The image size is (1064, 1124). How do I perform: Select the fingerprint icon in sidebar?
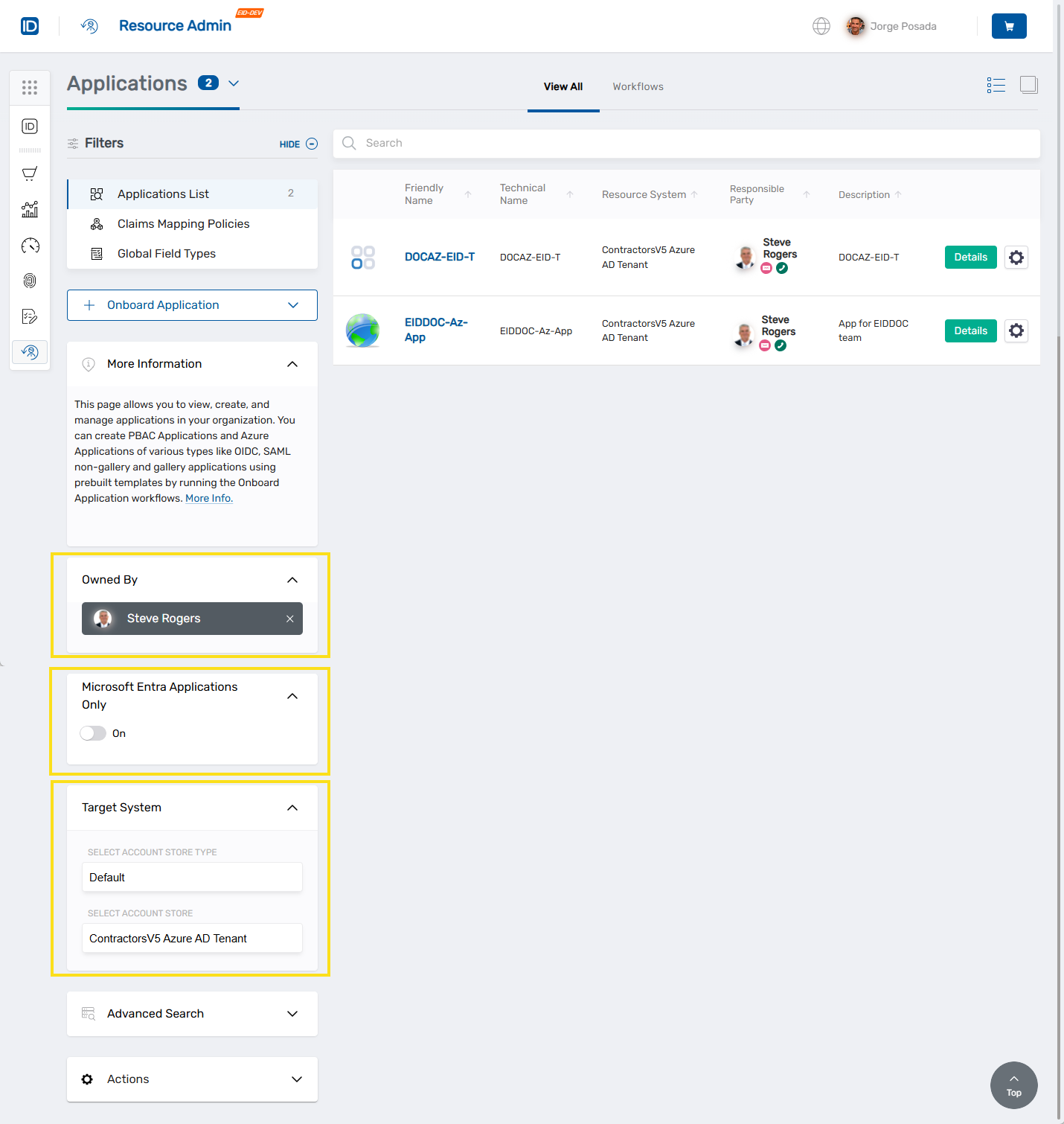click(30, 281)
